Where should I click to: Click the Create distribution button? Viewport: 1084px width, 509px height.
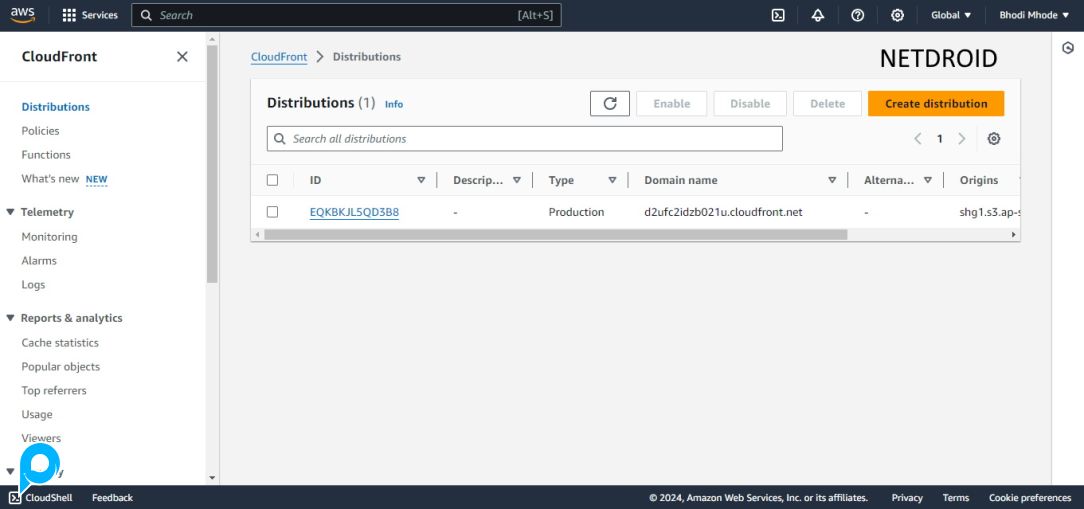tap(935, 104)
